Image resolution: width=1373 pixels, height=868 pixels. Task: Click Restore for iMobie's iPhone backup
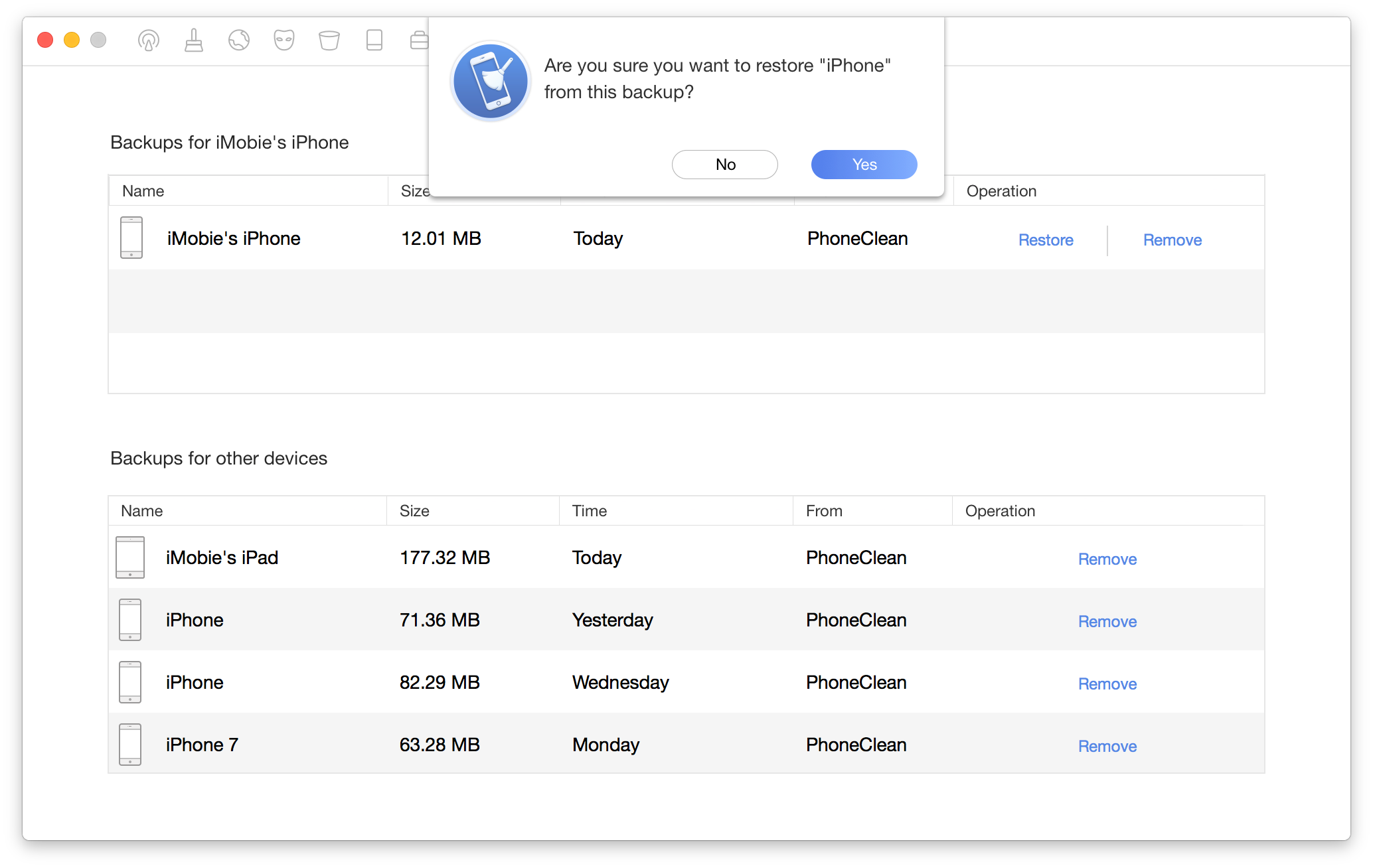(x=1046, y=240)
